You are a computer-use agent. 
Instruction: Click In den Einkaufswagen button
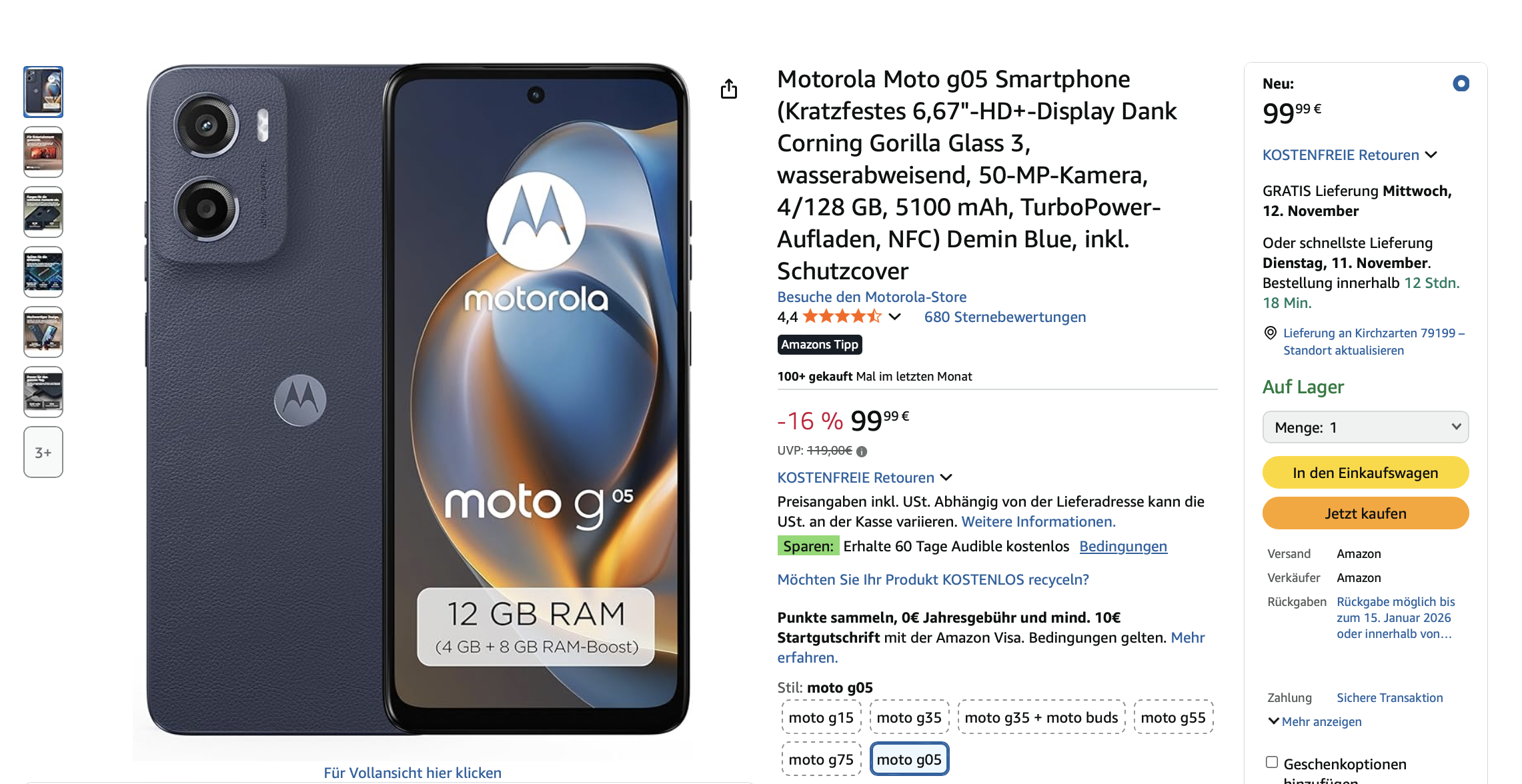(x=1365, y=473)
